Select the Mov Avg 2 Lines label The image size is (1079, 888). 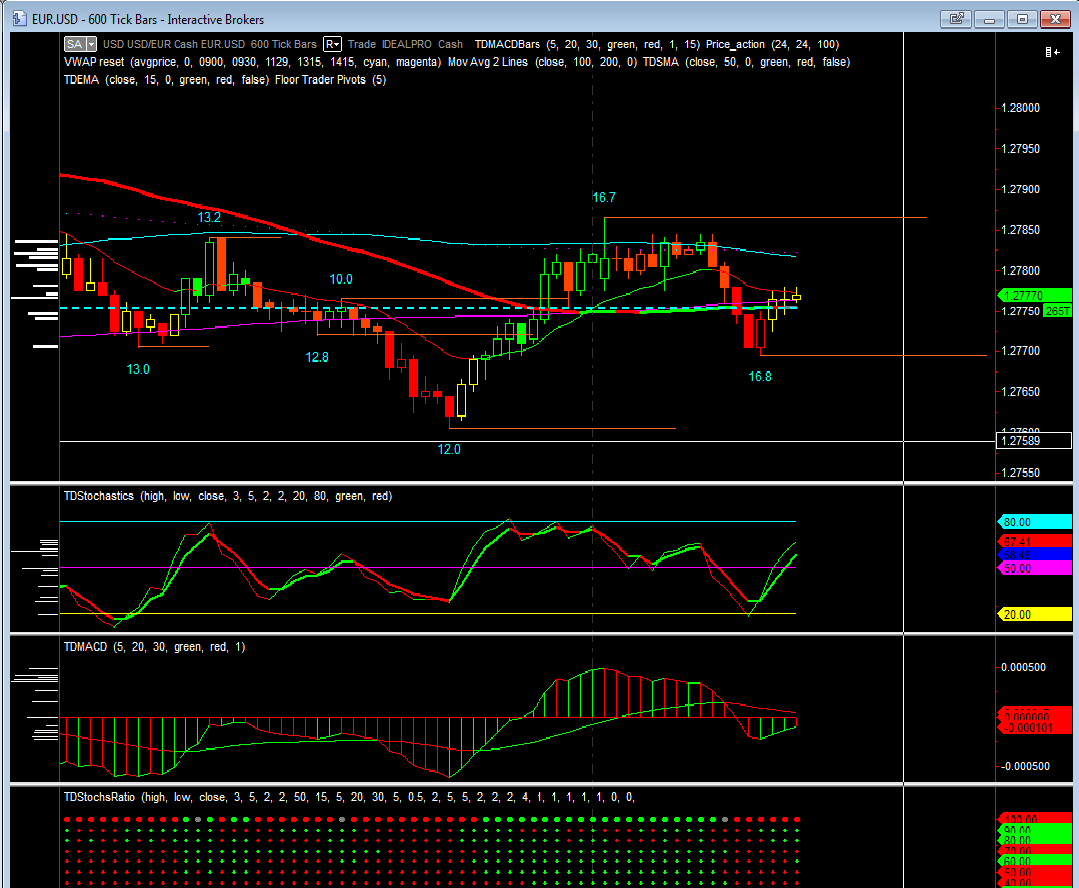click(x=542, y=62)
